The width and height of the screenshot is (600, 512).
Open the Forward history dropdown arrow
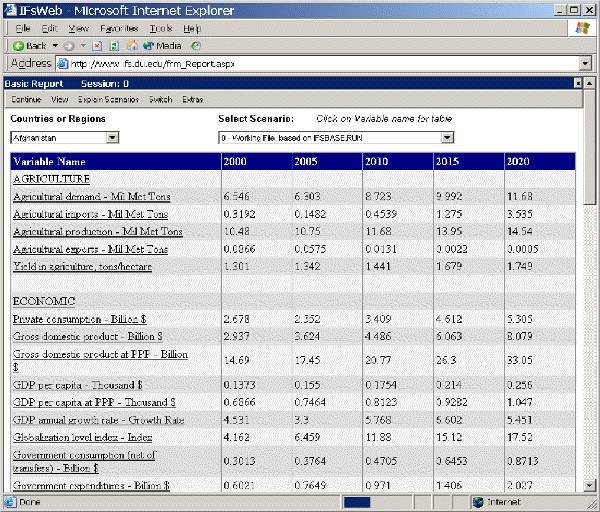click(x=83, y=46)
